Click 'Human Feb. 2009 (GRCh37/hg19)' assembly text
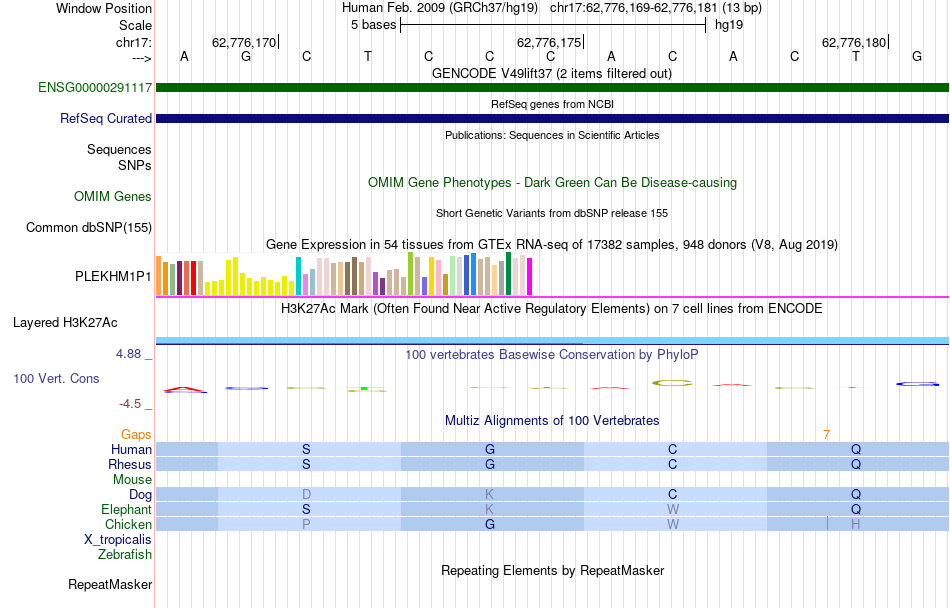950x608 pixels. (x=440, y=8)
